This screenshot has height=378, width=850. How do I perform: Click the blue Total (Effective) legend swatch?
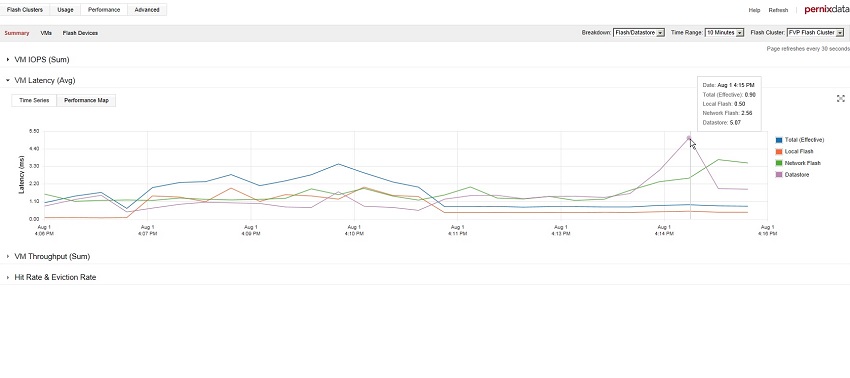(778, 140)
